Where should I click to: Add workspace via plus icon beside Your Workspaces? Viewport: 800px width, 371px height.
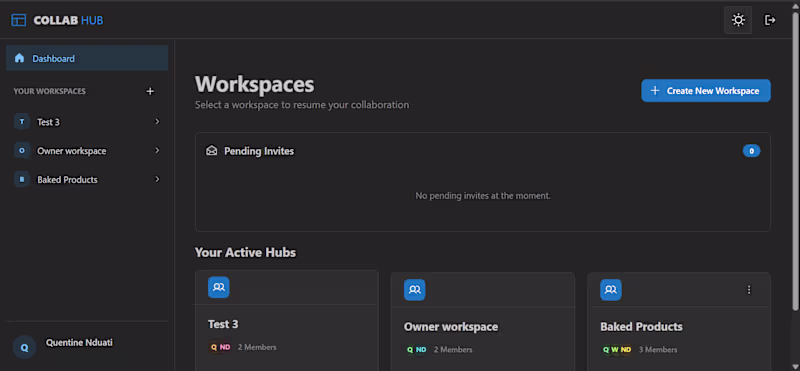(150, 91)
